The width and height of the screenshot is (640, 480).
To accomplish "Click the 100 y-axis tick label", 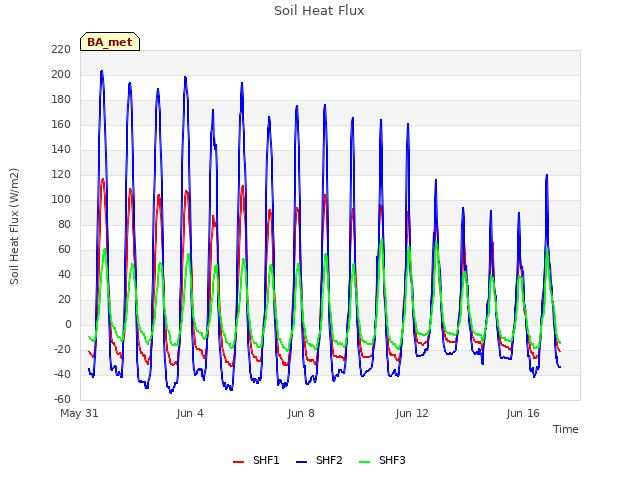I will [x=61, y=200].
